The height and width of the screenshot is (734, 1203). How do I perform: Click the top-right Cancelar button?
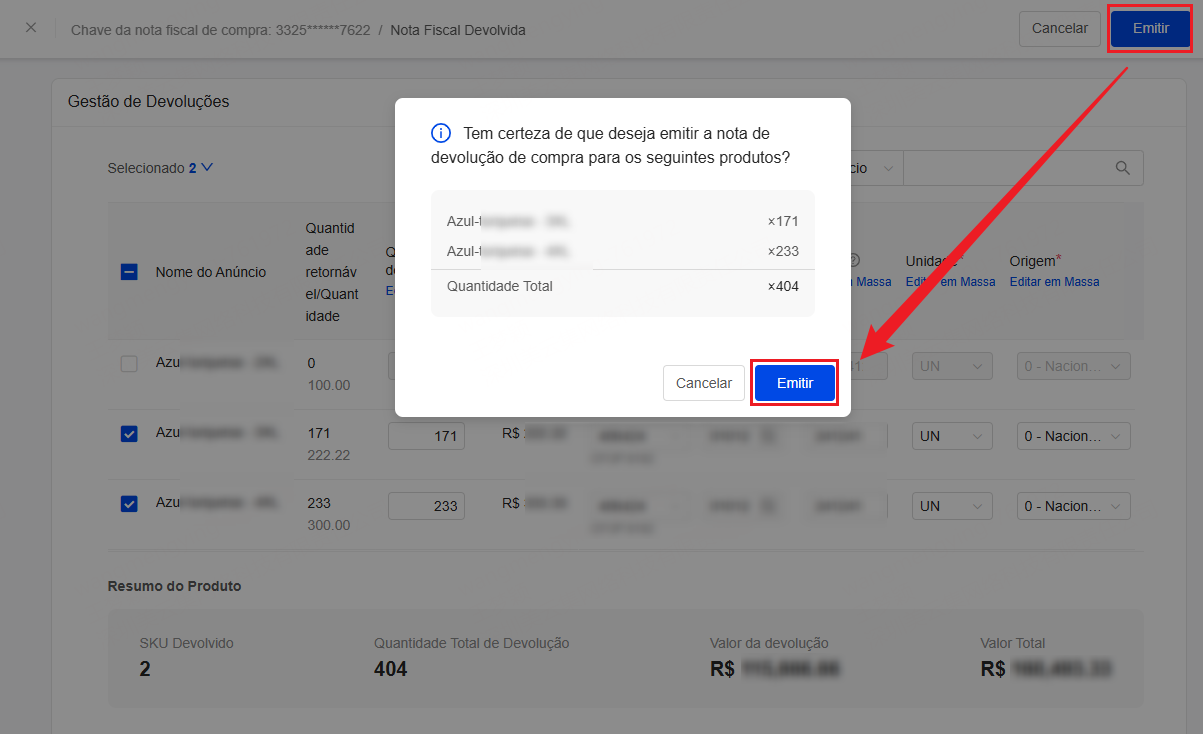point(1059,28)
